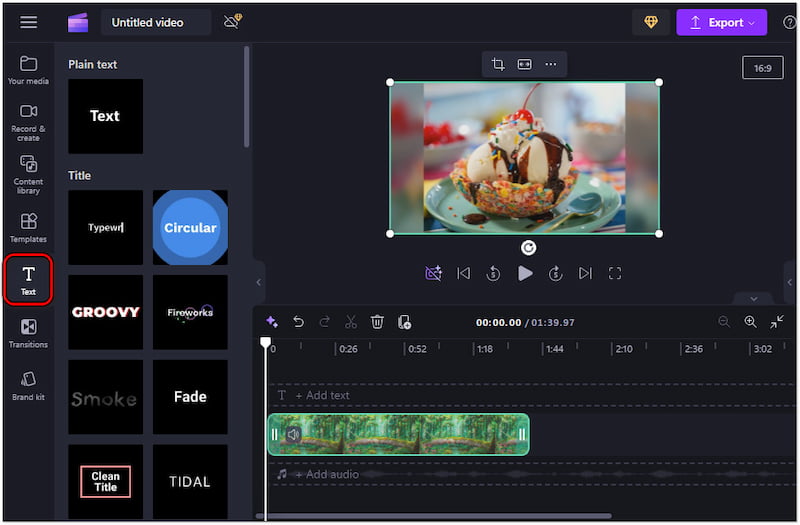Mute the video clip audio in timeline
The height and width of the screenshot is (525, 800).
pyautogui.click(x=293, y=434)
